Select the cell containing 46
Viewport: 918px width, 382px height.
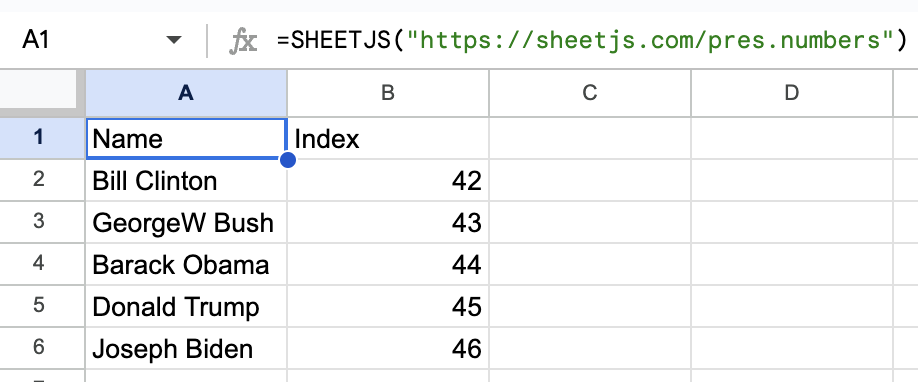pyautogui.click(x=388, y=348)
